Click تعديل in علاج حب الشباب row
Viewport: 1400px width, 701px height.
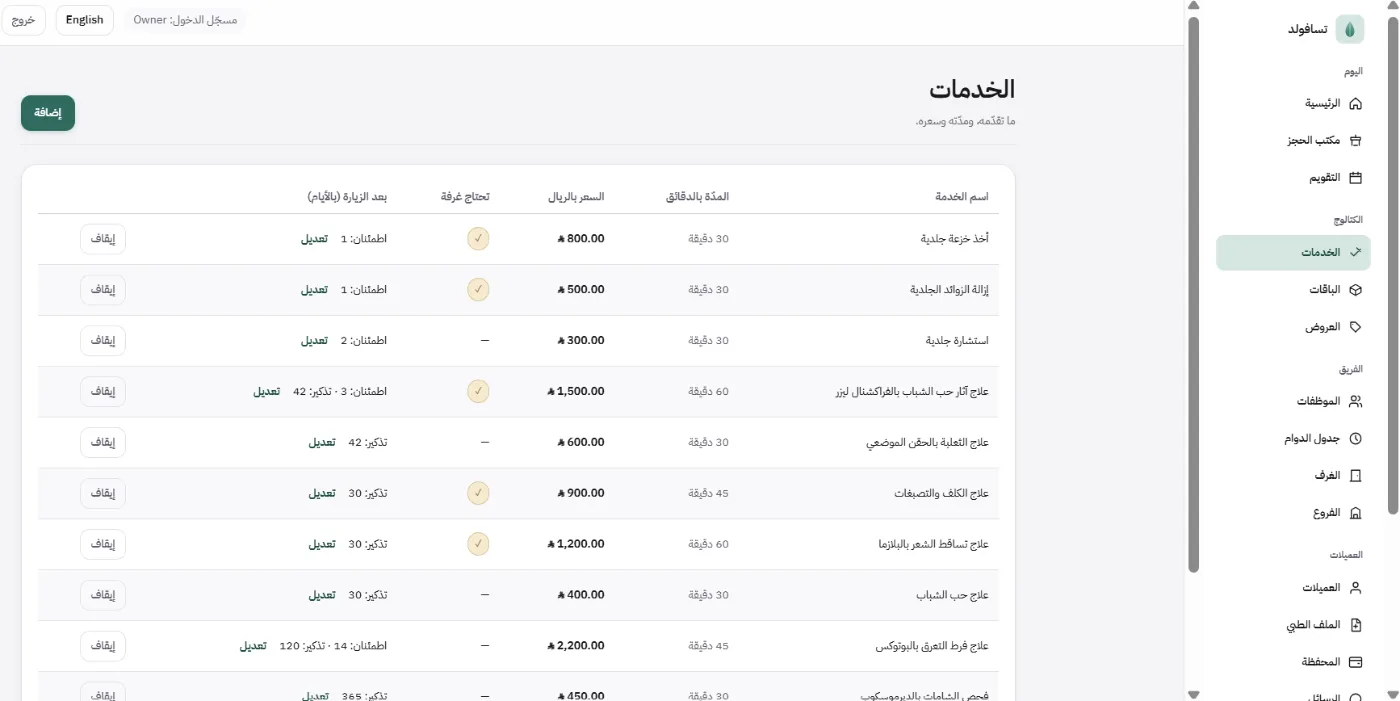(322, 595)
